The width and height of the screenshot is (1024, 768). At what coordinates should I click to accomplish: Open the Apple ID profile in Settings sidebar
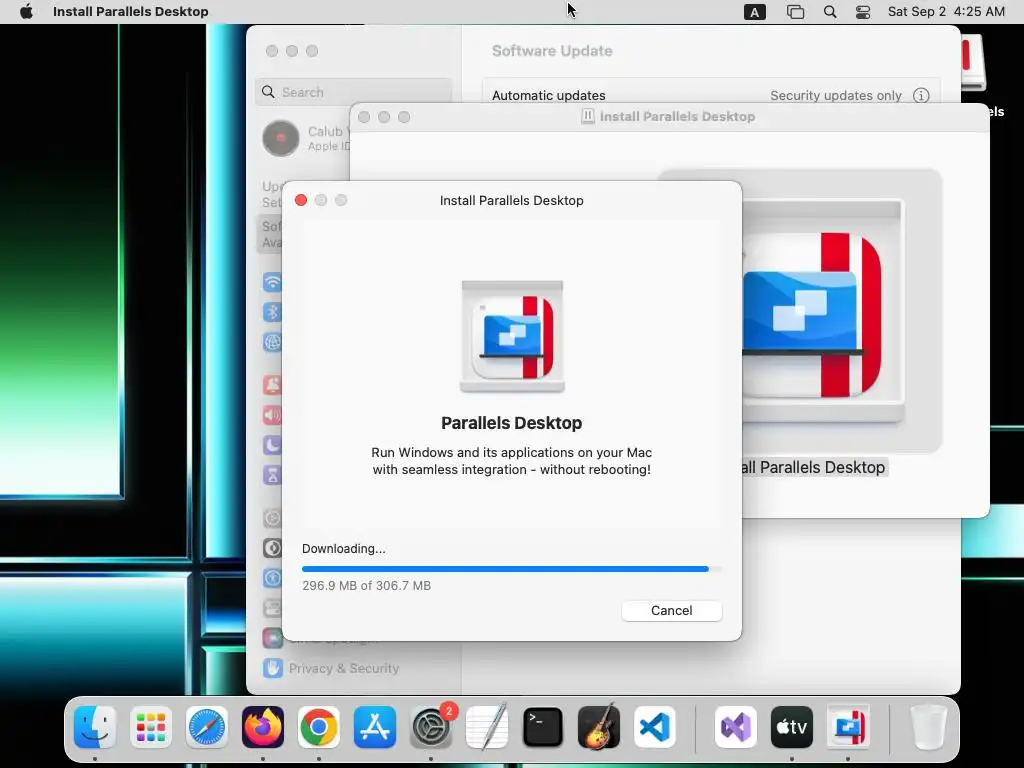306,138
